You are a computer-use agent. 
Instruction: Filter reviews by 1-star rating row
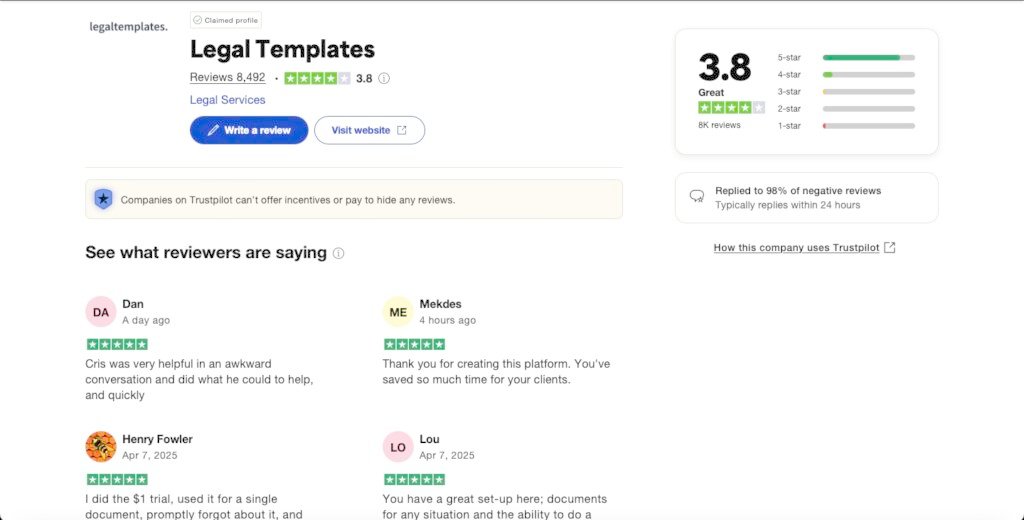pyautogui.click(x=846, y=126)
